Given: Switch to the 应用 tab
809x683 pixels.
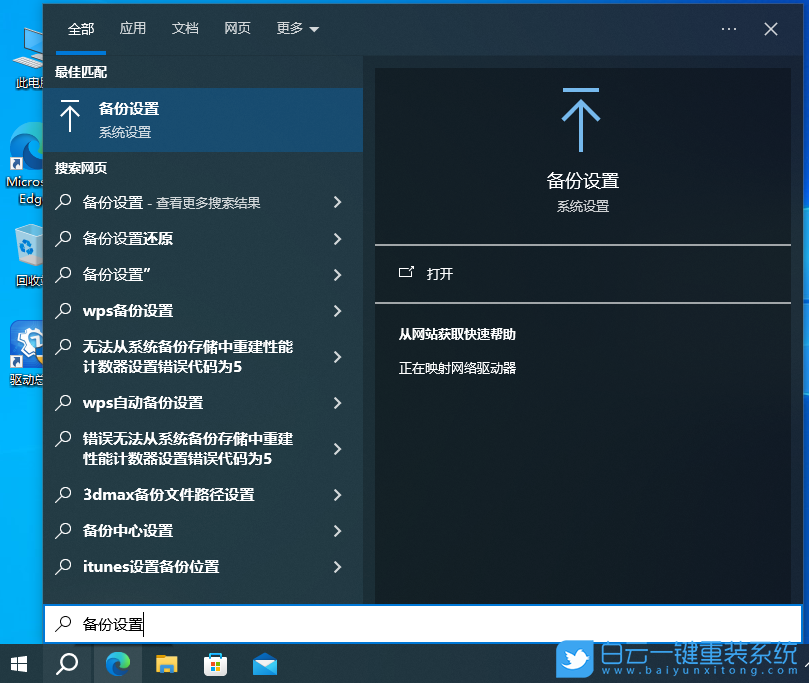Looking at the screenshot, I should point(133,28).
